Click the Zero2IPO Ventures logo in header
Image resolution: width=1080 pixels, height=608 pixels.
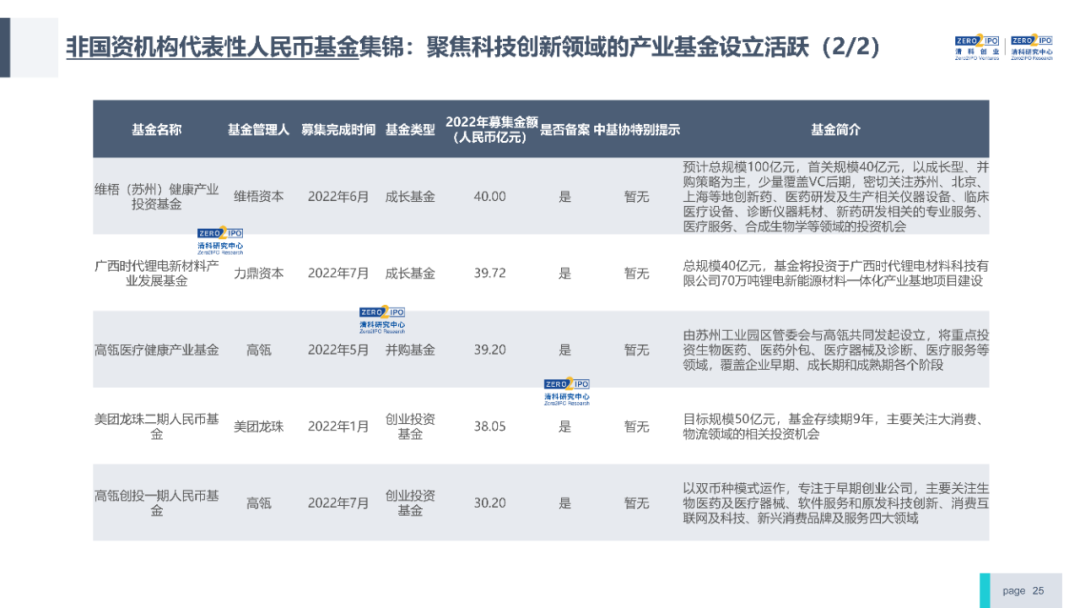(x=977, y=48)
